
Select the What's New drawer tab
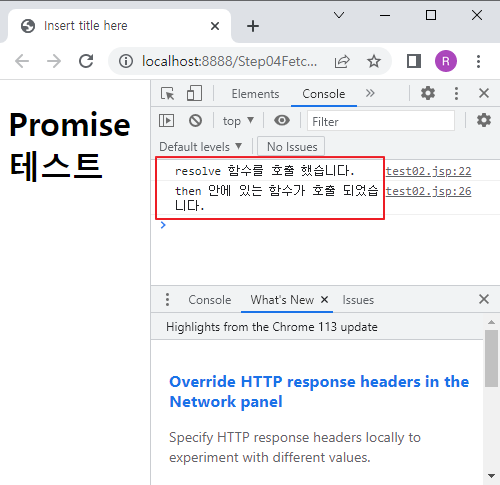coord(282,300)
